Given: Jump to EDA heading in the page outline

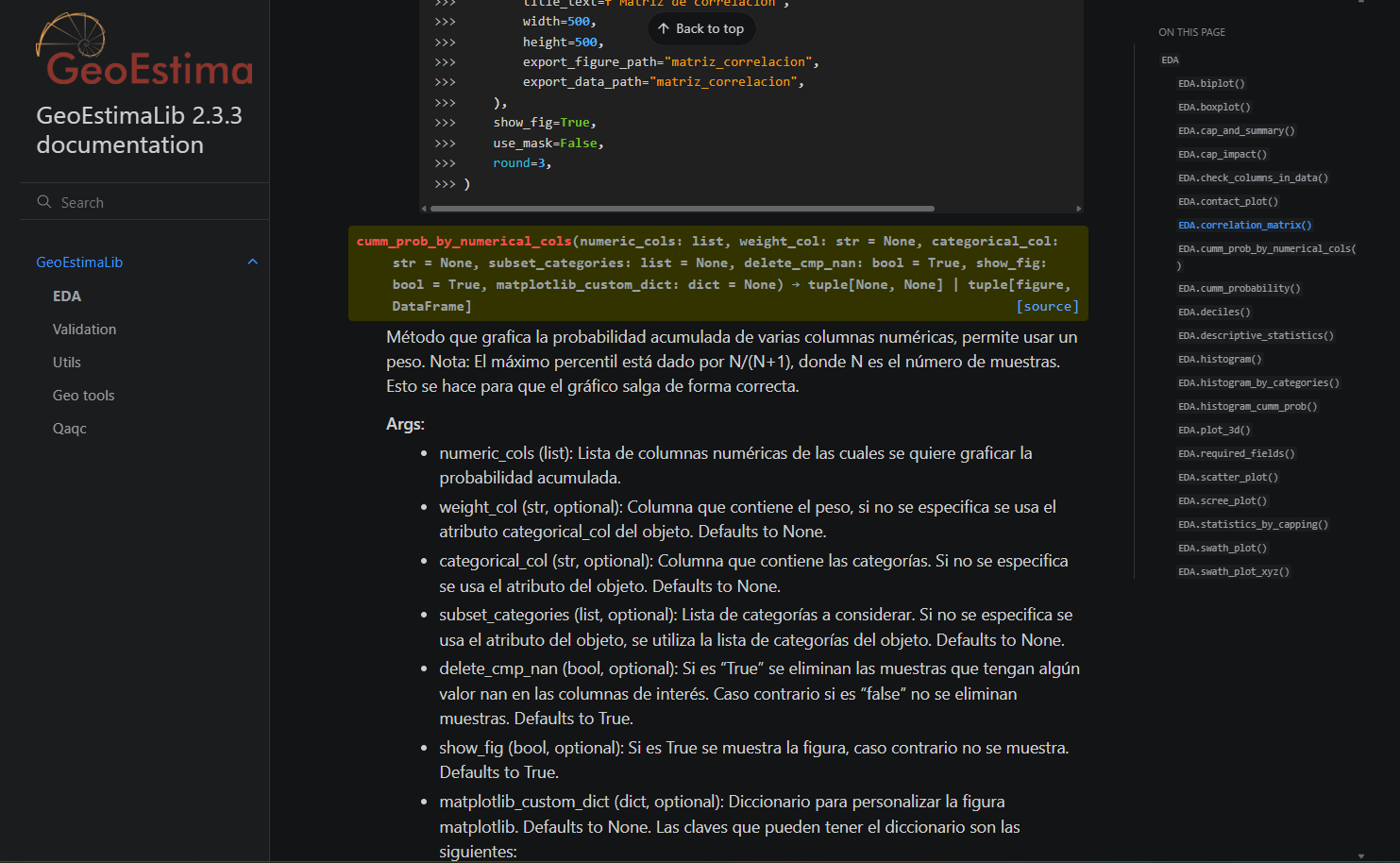Looking at the screenshot, I should 1170,59.
